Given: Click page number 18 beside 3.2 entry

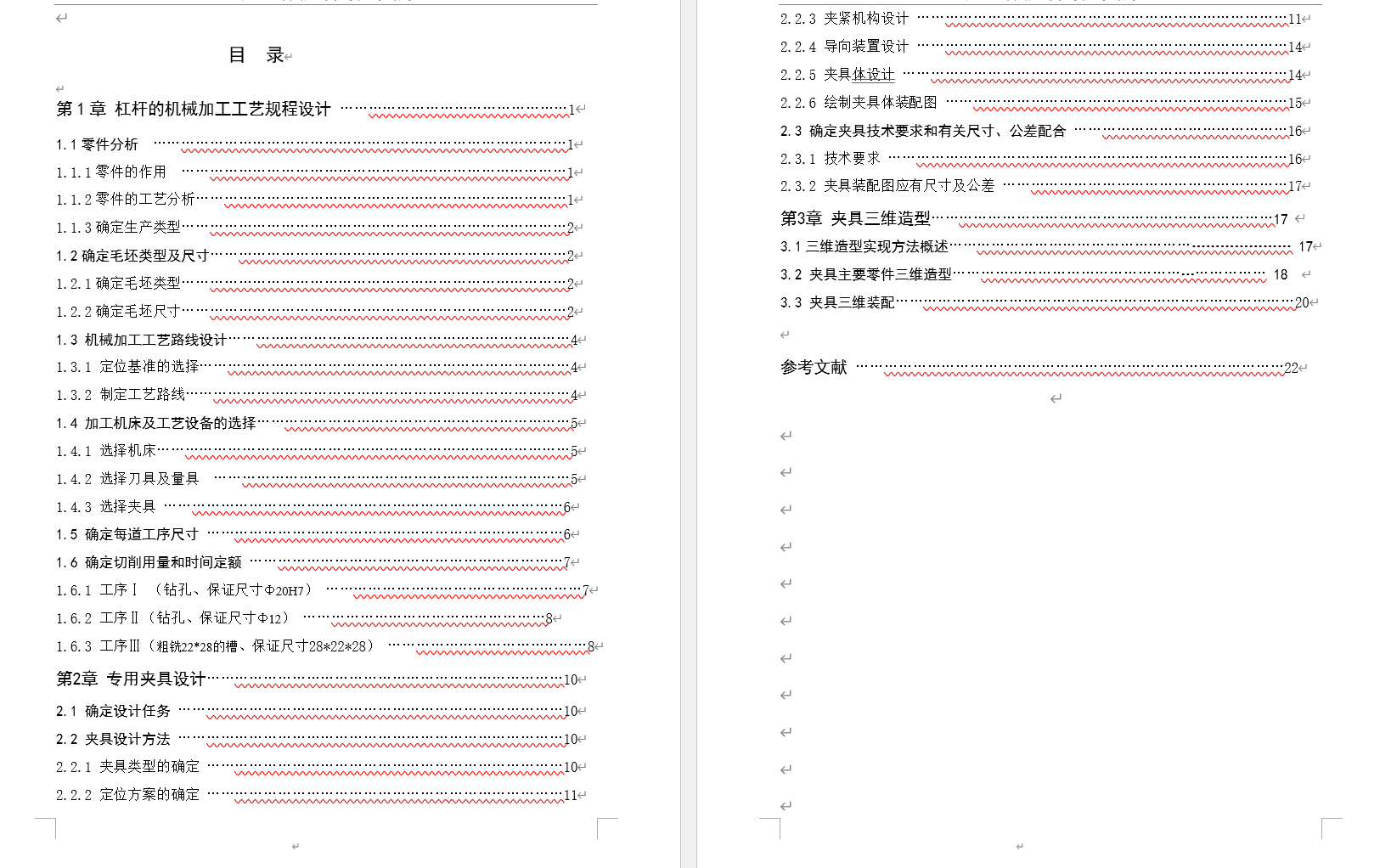Looking at the screenshot, I should [1281, 274].
